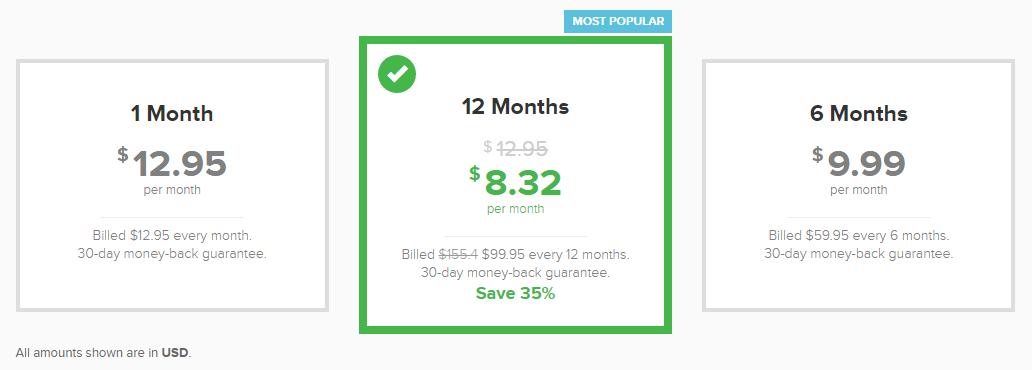Click the green $8.32 price
The width and height of the screenshot is (1032, 370).
[x=515, y=182]
